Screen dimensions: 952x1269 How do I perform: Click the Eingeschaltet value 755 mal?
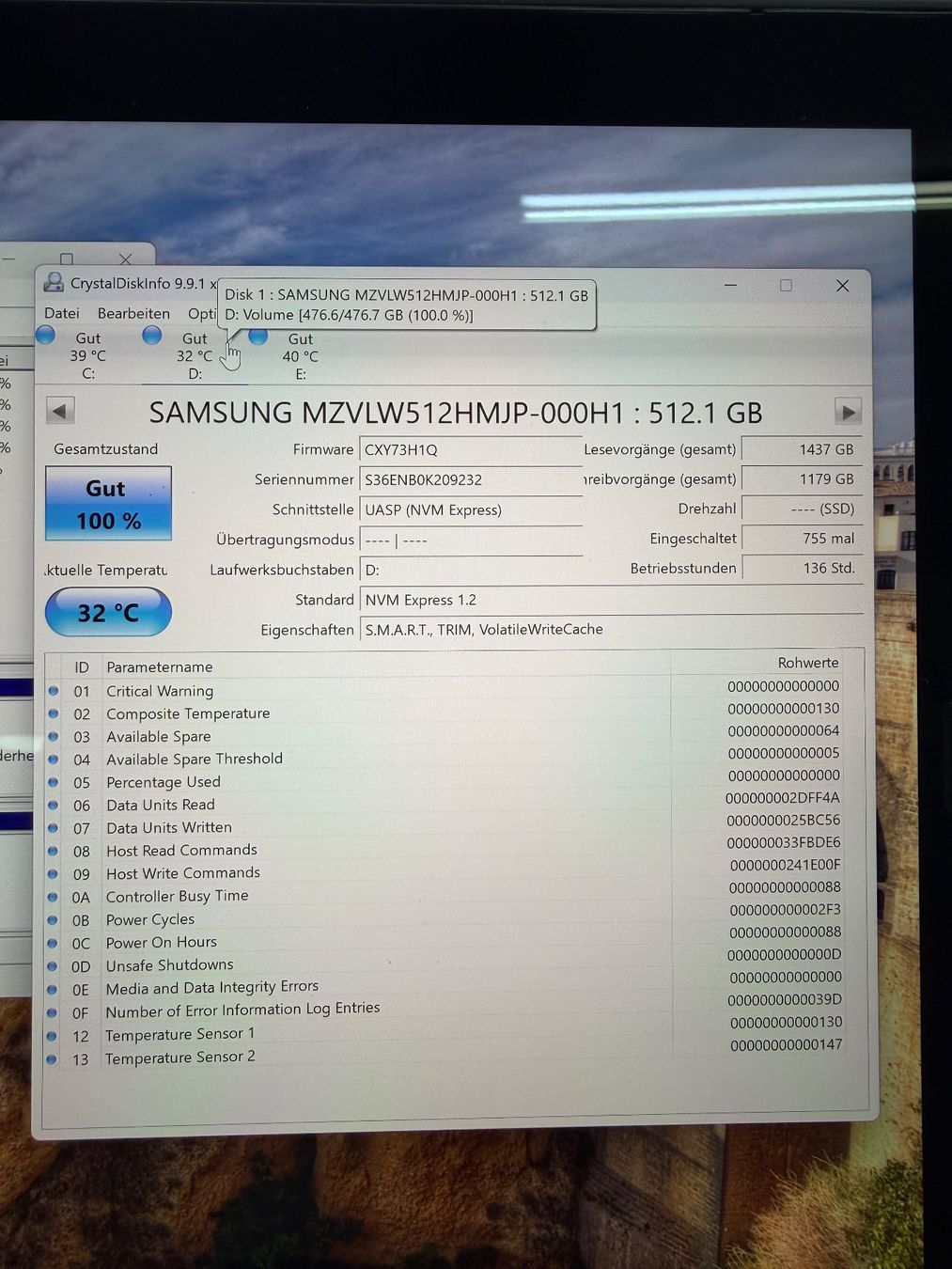pos(802,538)
